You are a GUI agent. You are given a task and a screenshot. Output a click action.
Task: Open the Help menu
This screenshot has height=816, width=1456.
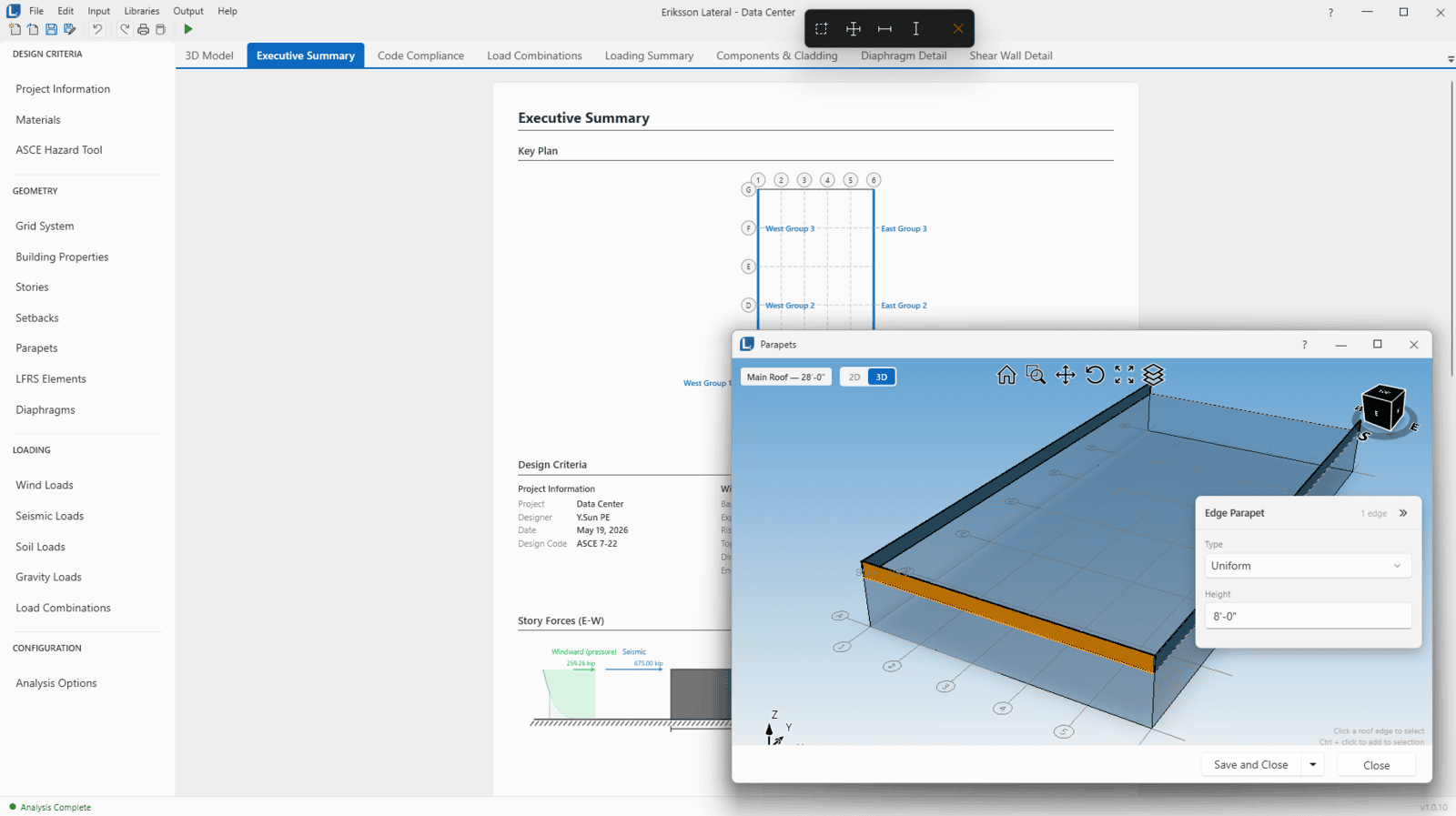click(x=227, y=11)
